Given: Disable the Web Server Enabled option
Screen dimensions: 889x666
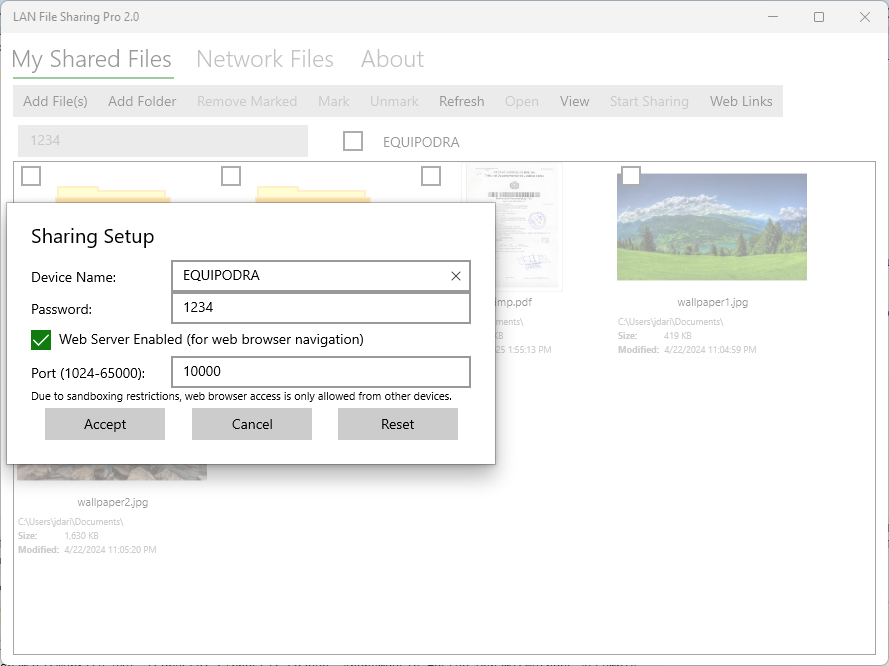Looking at the screenshot, I should coord(40,340).
